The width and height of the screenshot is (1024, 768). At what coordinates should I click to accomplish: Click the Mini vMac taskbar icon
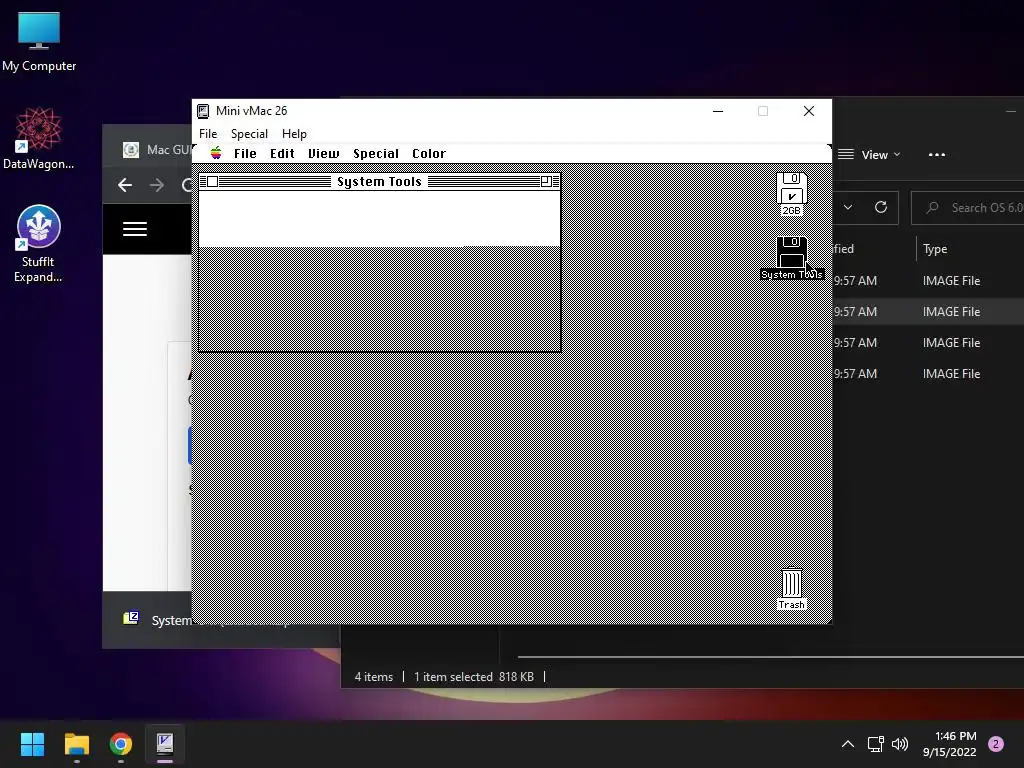(165, 744)
